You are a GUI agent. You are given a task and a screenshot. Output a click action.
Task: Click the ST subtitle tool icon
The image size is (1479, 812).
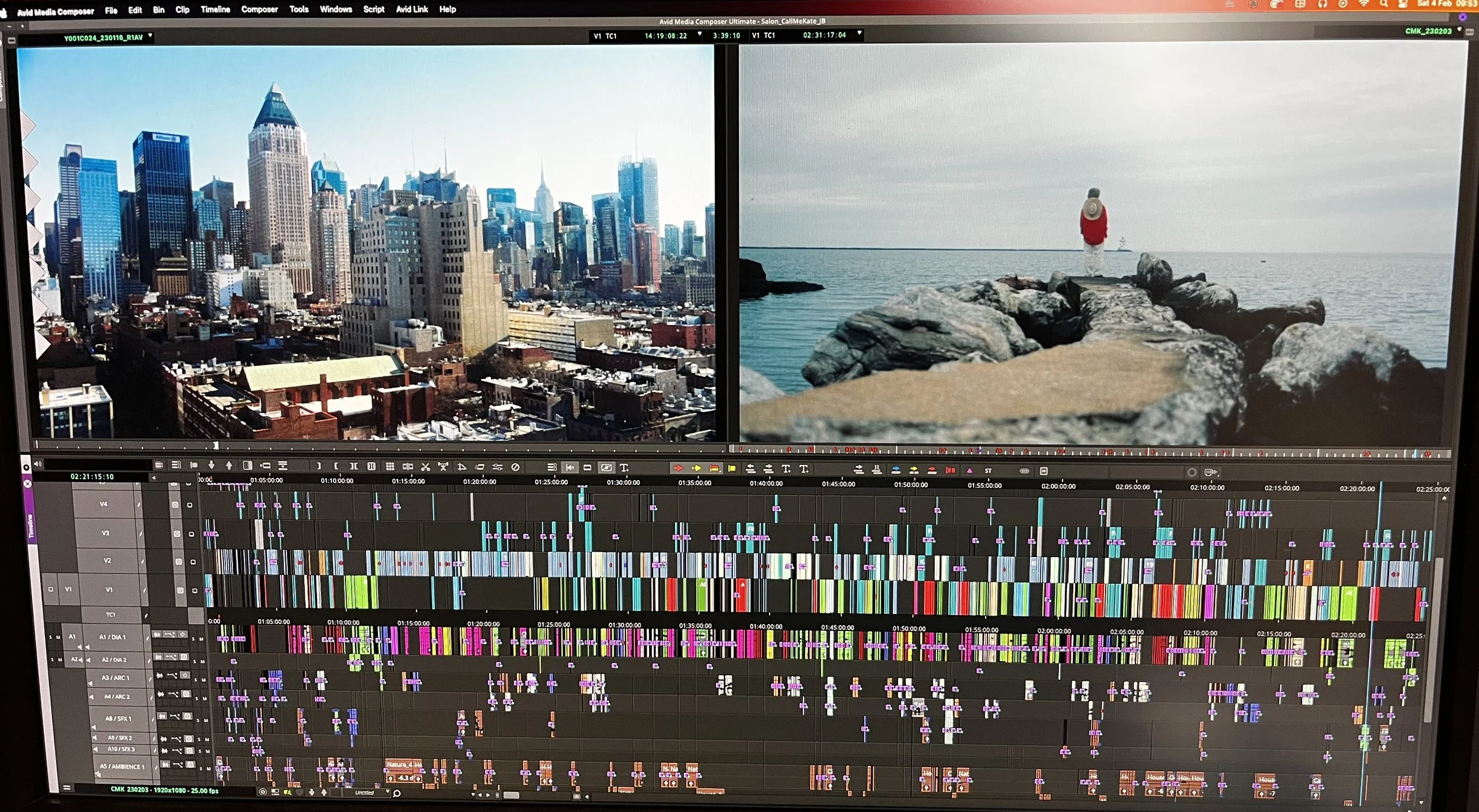point(988,471)
